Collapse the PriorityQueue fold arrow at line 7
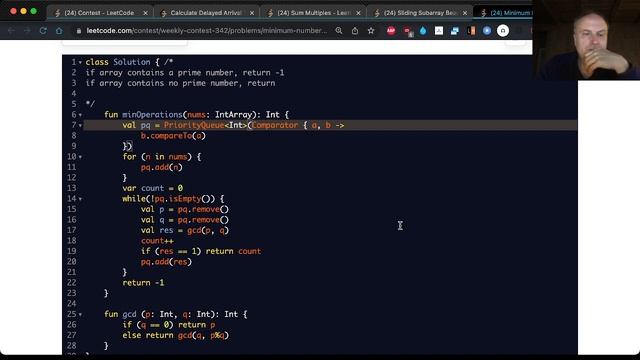The height and width of the screenshot is (360, 640). point(80,125)
